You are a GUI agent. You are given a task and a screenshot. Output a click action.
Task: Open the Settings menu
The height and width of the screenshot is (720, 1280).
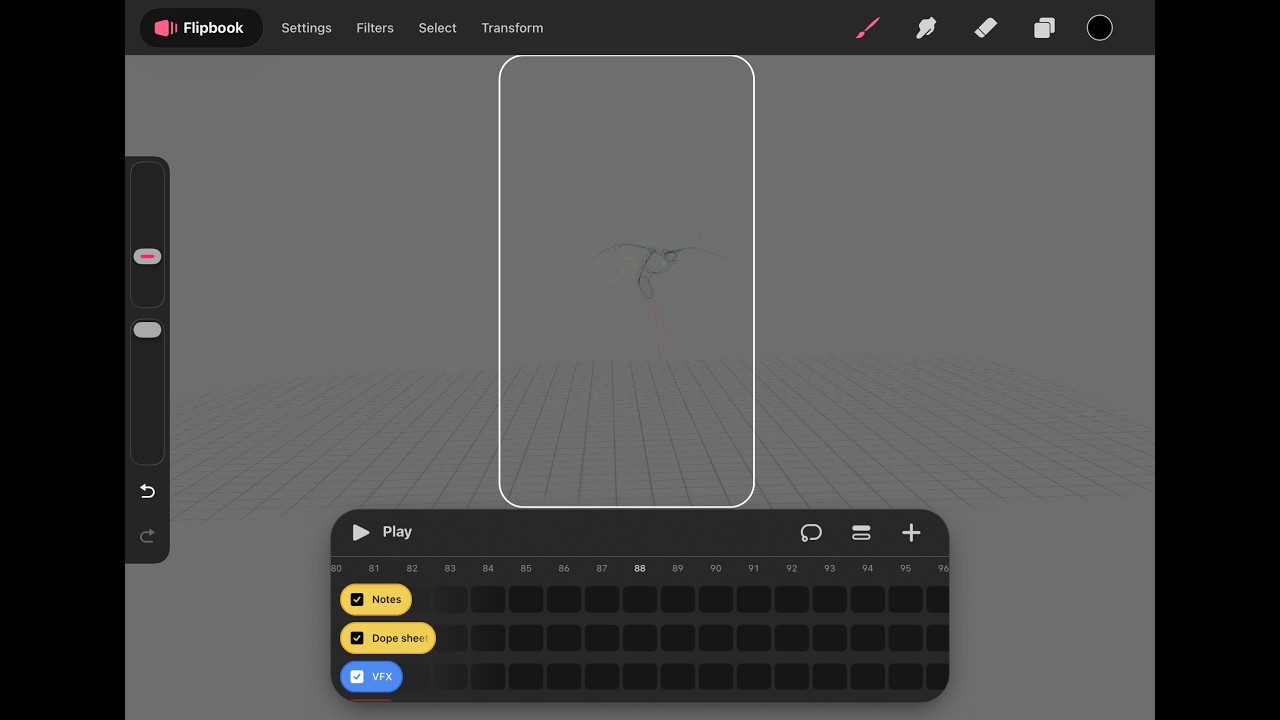click(x=306, y=28)
